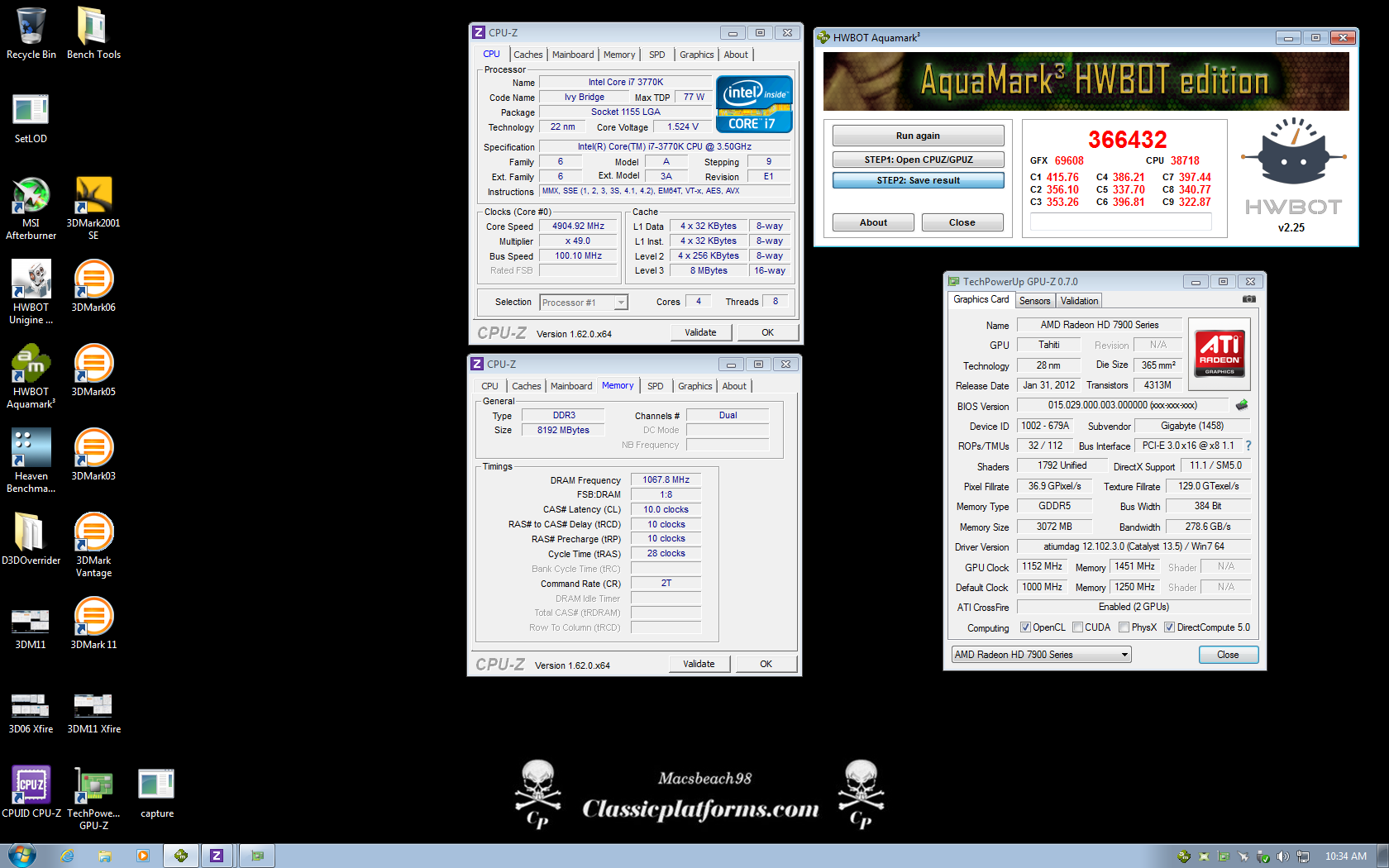Open the 3DM11 Xfire file icon
The image size is (1389, 868).
[93, 713]
